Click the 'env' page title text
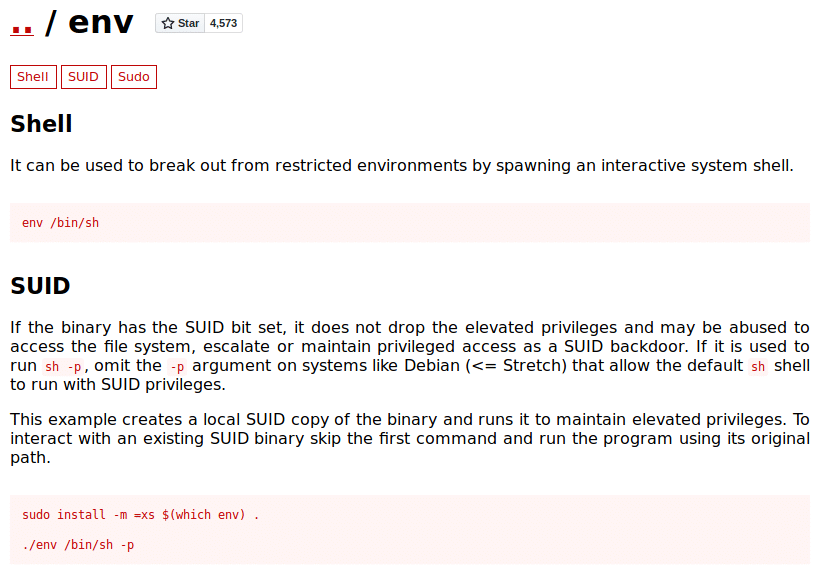The height and width of the screenshot is (566, 824). [x=101, y=23]
